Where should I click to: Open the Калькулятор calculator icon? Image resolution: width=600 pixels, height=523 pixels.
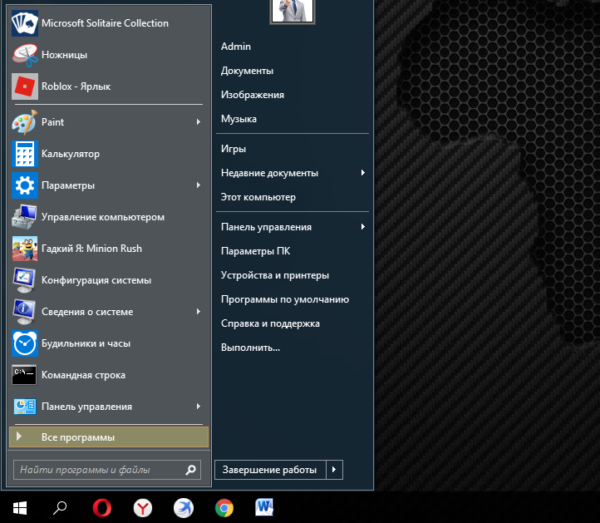pos(25,154)
